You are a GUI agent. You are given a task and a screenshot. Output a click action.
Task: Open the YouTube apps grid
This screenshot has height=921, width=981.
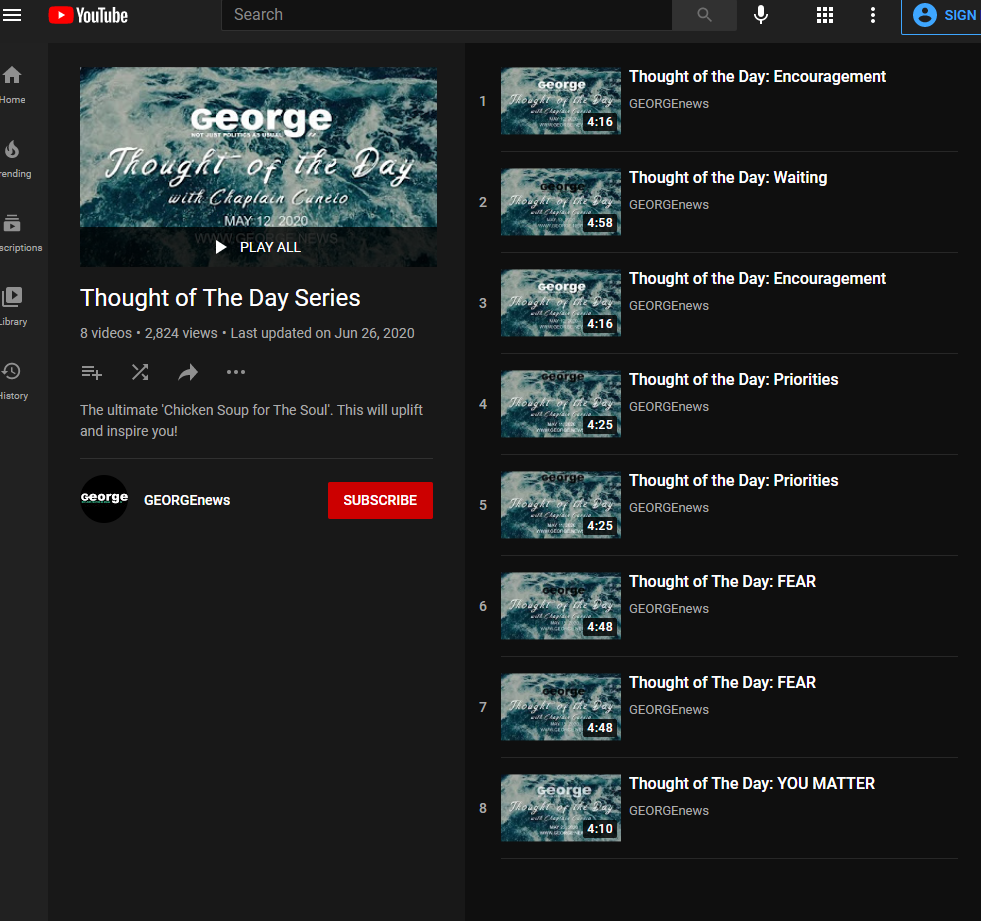[x=825, y=15]
